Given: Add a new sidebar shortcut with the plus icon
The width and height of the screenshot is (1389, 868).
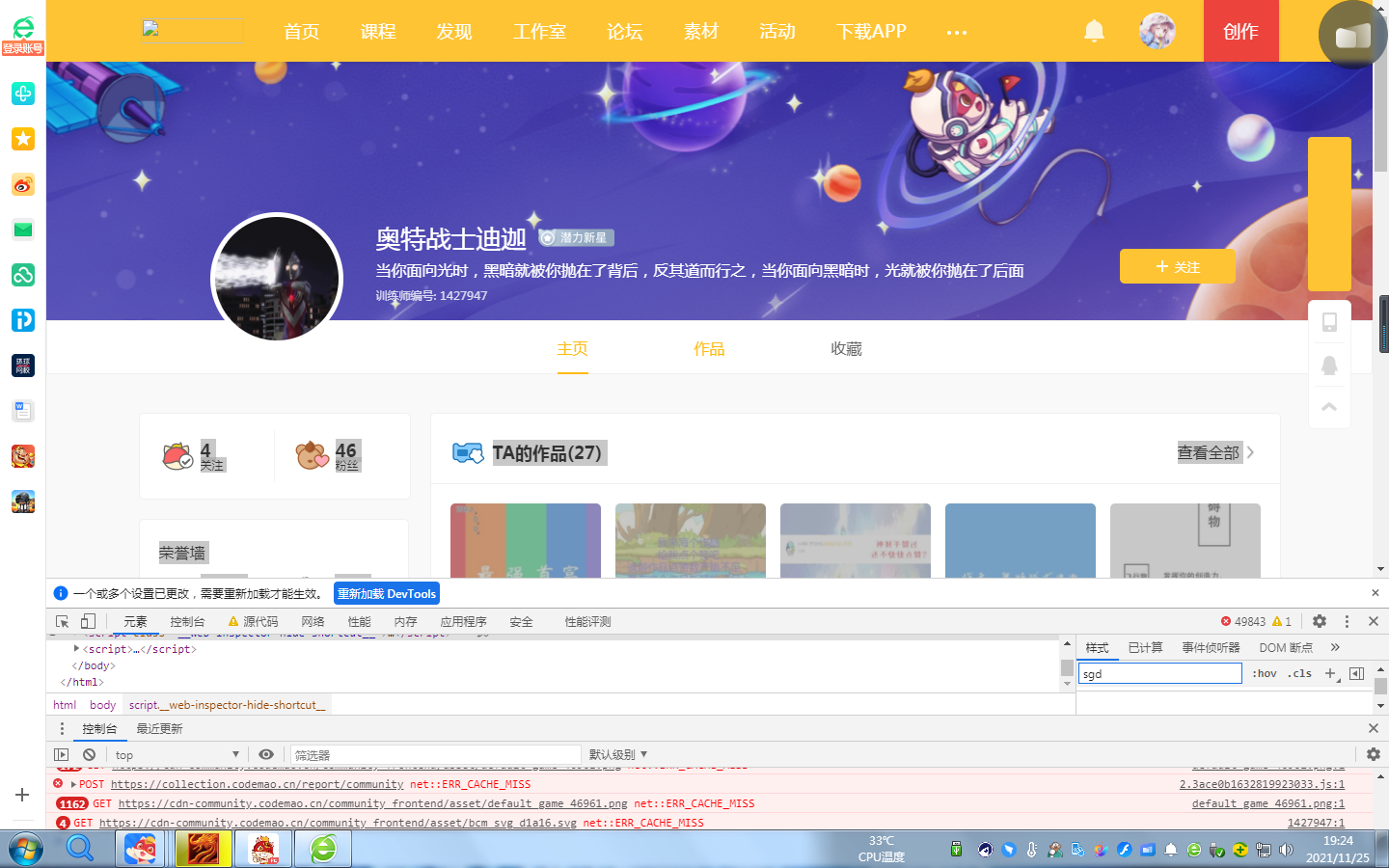Looking at the screenshot, I should pos(22,795).
